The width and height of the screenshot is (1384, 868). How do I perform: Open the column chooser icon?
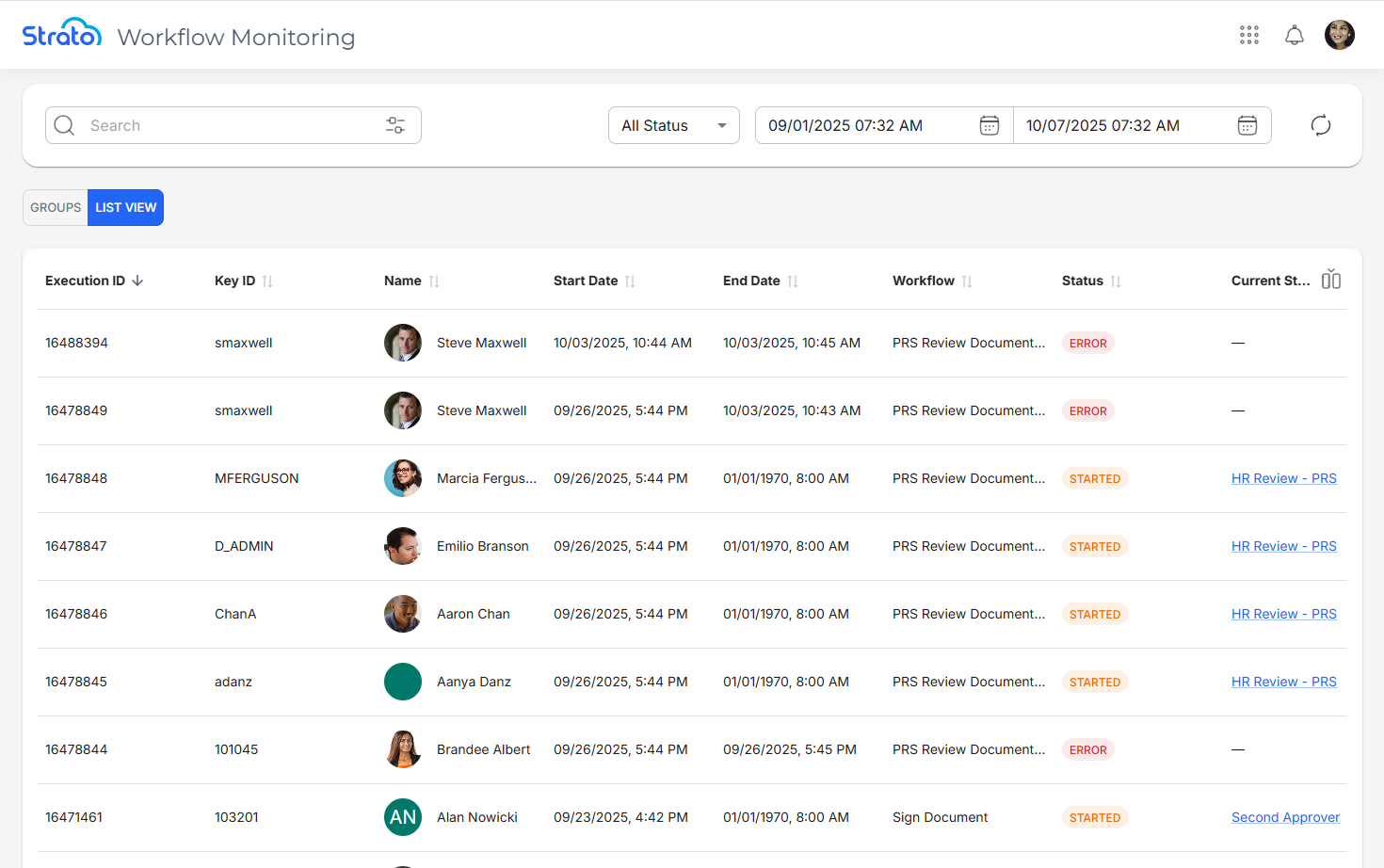(1330, 280)
